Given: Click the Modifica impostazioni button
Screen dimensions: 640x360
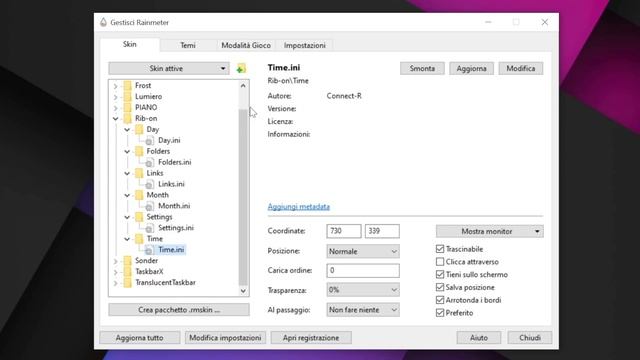Looking at the screenshot, I should [225, 338].
